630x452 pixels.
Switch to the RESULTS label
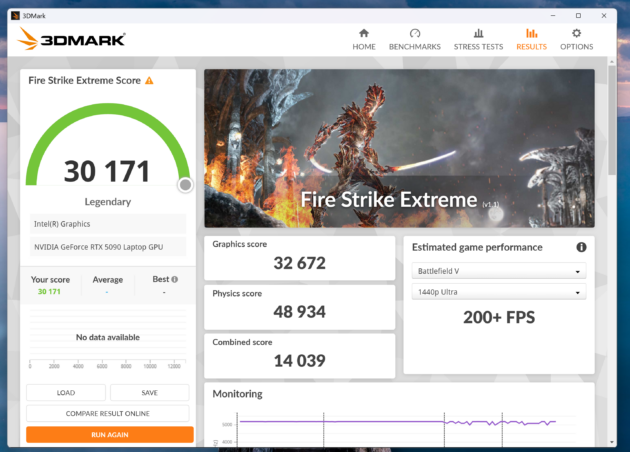(x=532, y=47)
